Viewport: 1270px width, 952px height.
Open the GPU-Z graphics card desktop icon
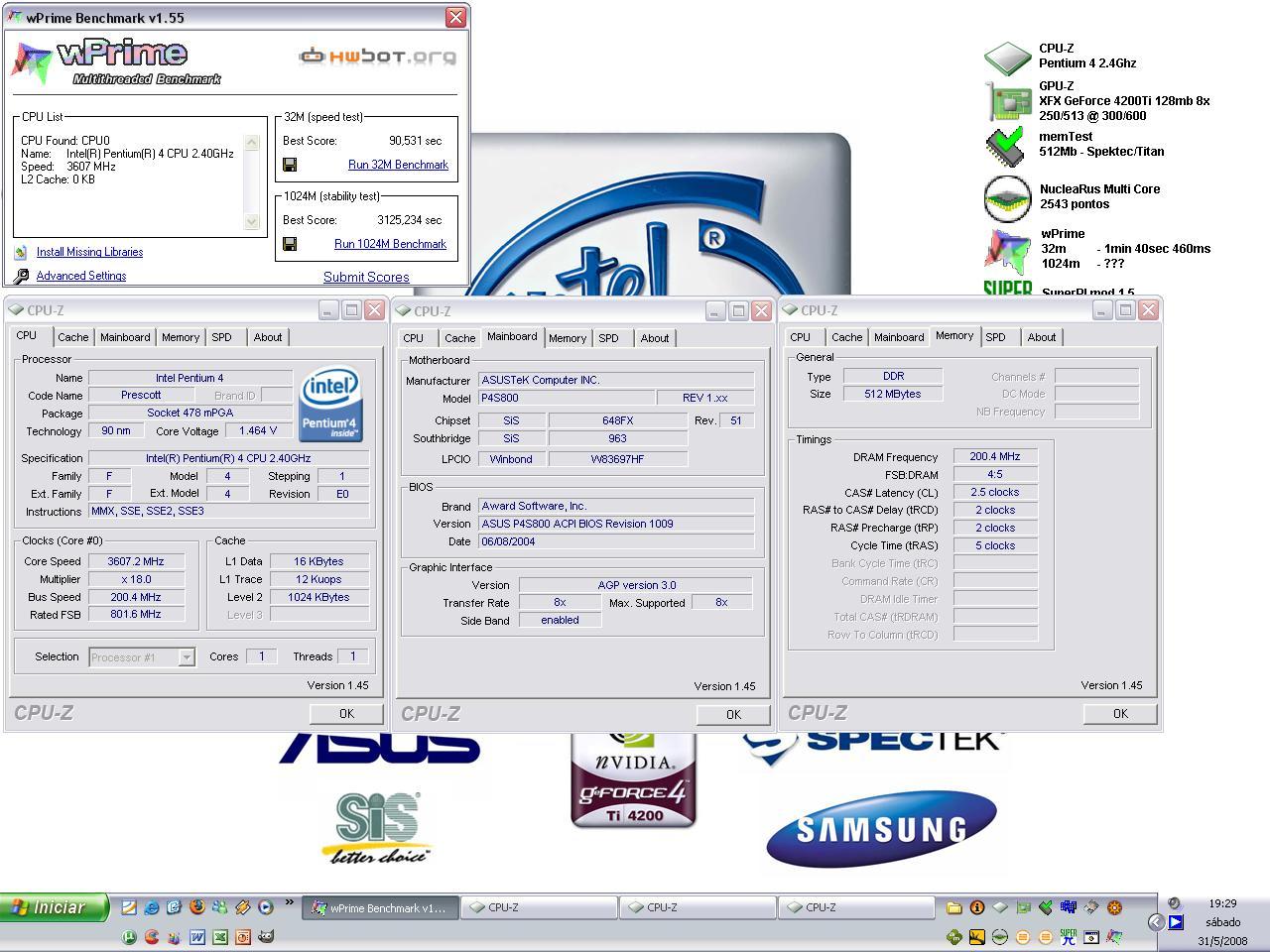coord(1007,100)
